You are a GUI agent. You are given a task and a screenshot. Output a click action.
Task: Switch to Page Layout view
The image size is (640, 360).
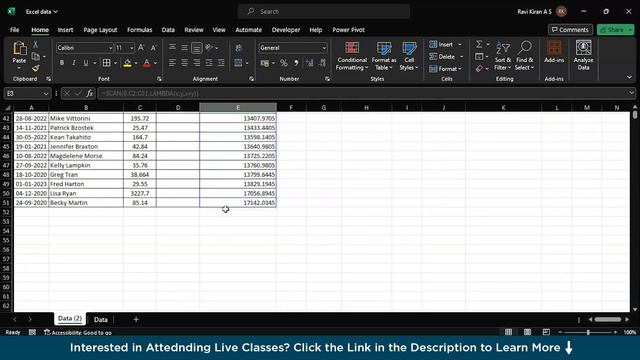click(x=527, y=332)
